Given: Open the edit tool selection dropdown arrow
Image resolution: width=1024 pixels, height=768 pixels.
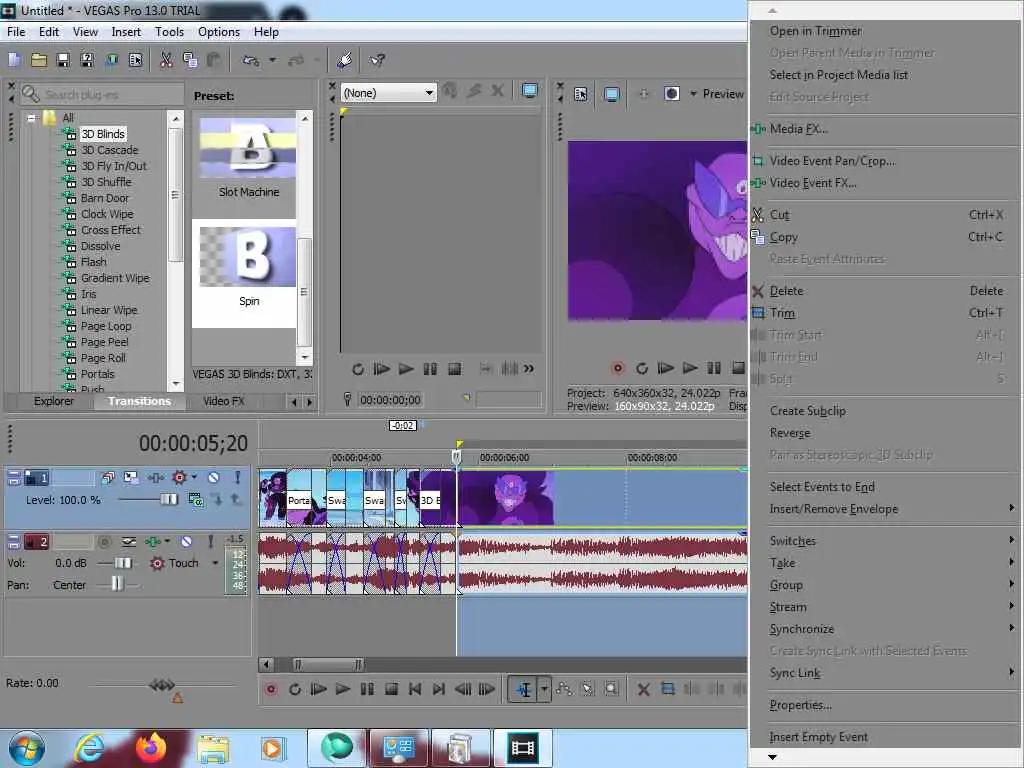Looking at the screenshot, I should [543, 689].
